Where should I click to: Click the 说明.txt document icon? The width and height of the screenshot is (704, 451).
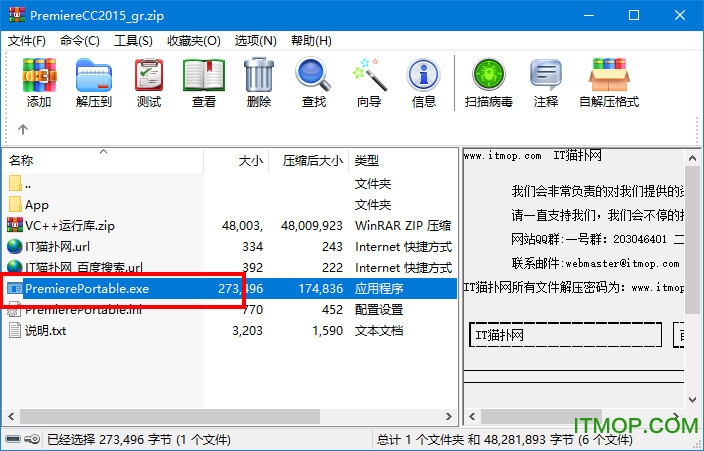click(x=15, y=330)
